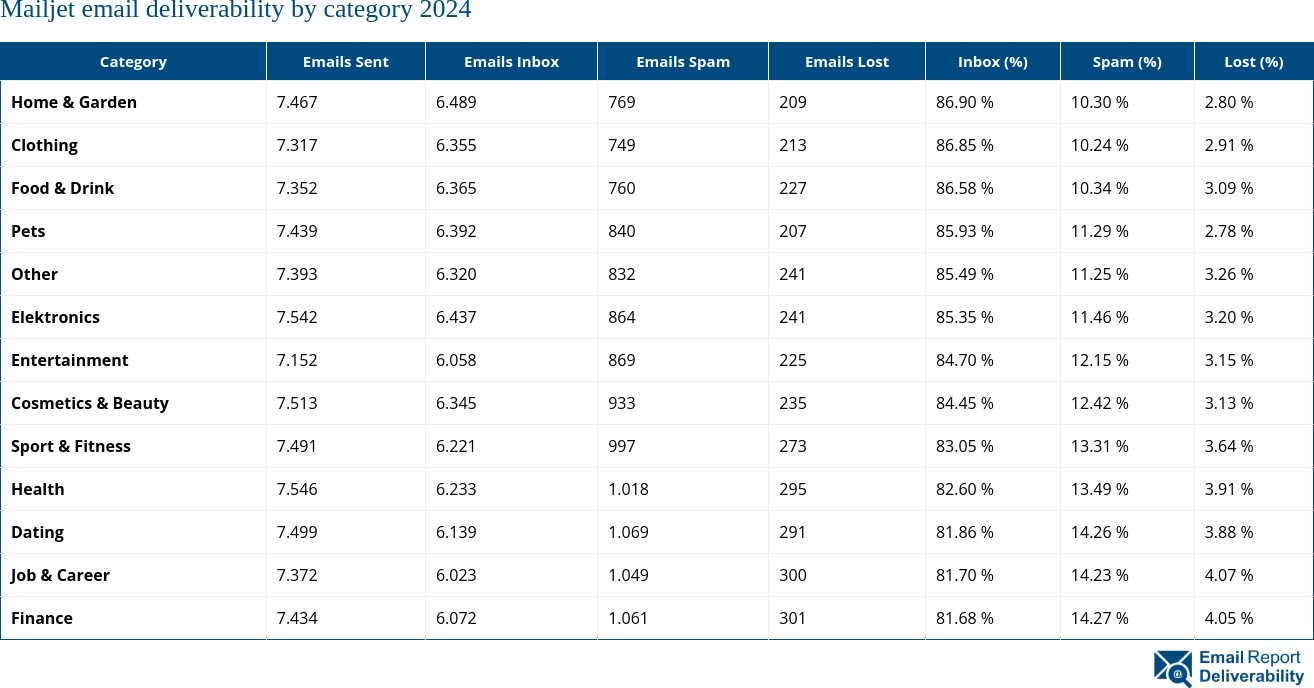Viewport: 1314px width, 688px height.
Task: Click Finance emails inbox value 6.072
Action: point(456,618)
